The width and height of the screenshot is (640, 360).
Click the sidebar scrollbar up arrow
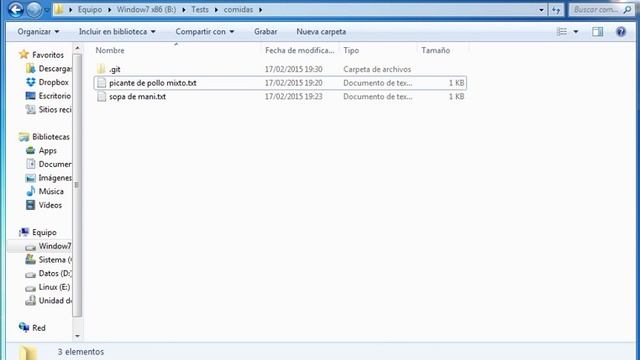tap(77, 48)
